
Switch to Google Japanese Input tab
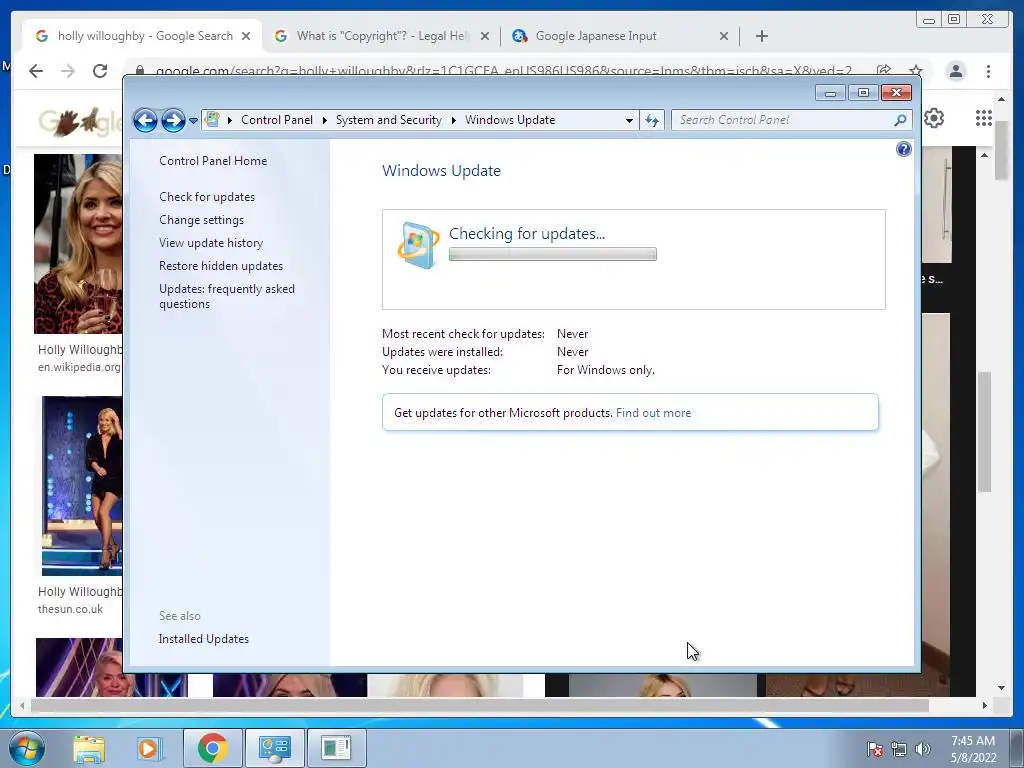pyautogui.click(x=613, y=36)
